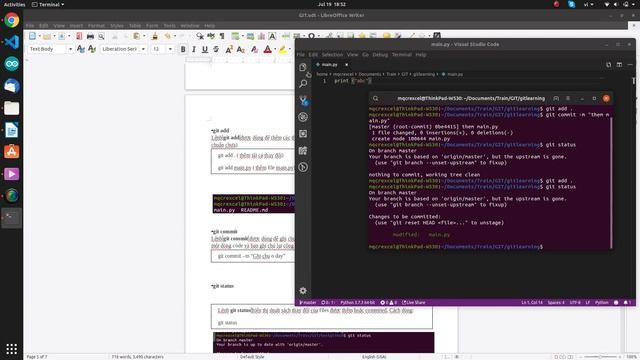Viewport: 640px width, 360px height.
Task: Toggle Formatting Marks pilcrow in Writer
Action: coord(222,36)
